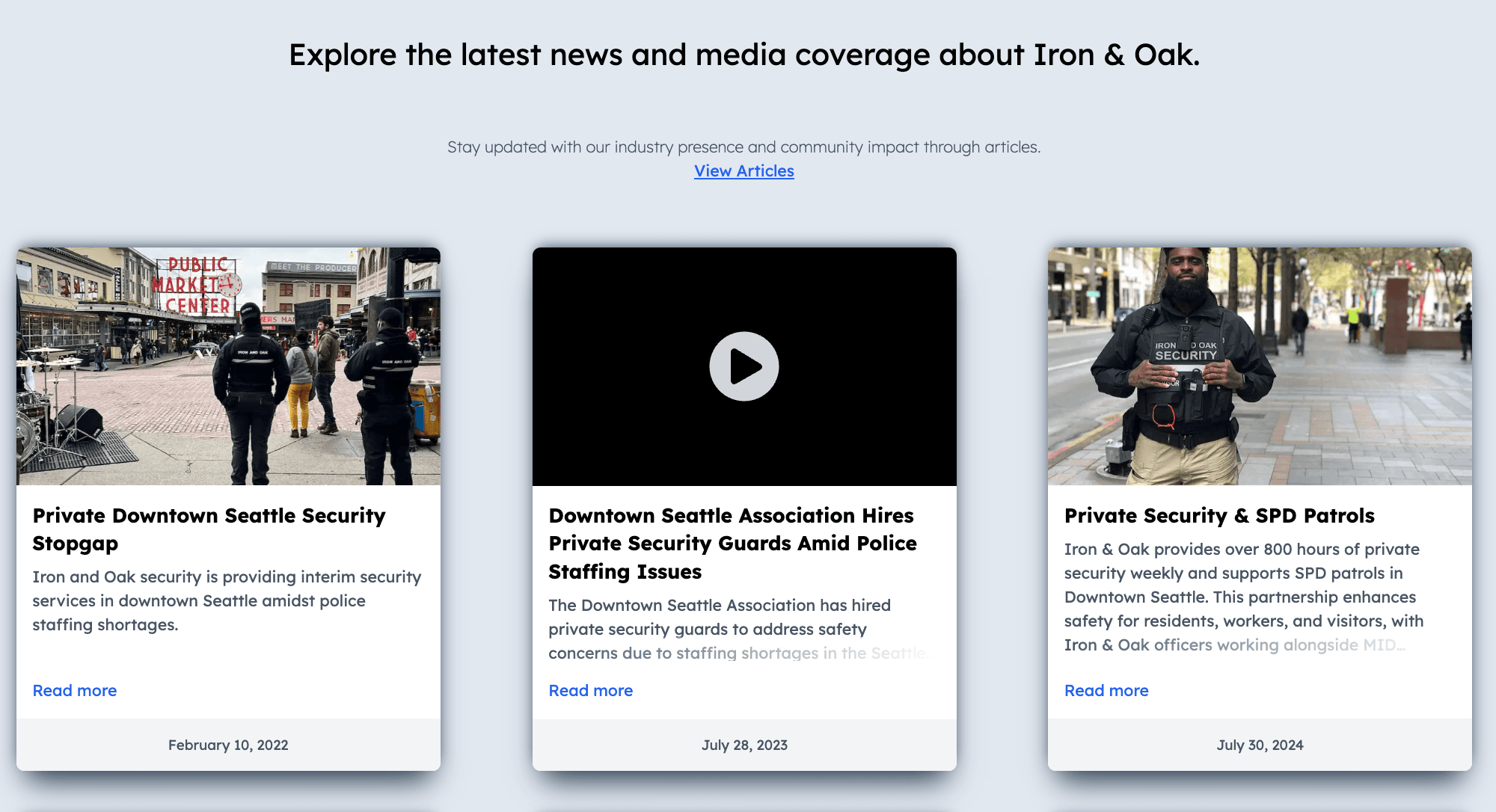Open the Iron & Oak security officer photo
The image size is (1496, 812).
coord(1260,366)
